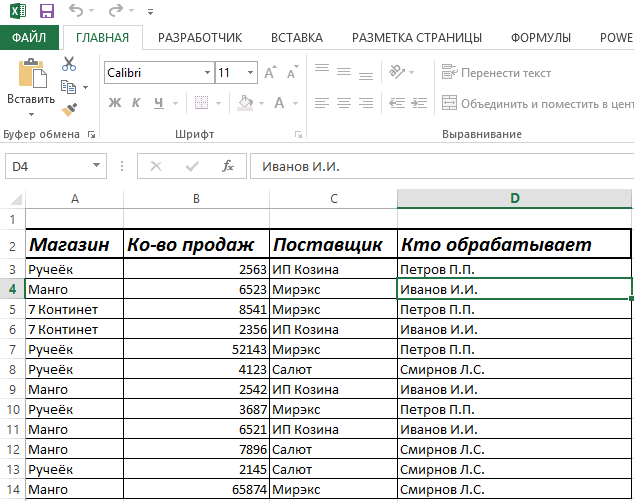The width and height of the screenshot is (634, 501).
Task: Align text to the middle vertically
Action: click(x=344, y=72)
